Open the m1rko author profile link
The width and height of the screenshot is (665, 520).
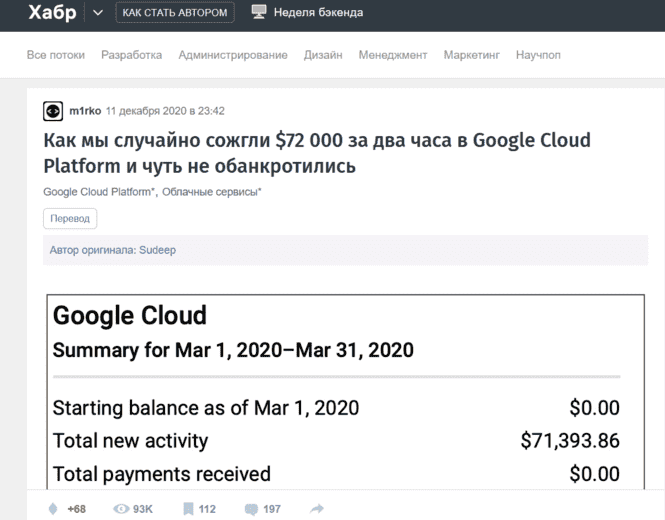pos(85,111)
